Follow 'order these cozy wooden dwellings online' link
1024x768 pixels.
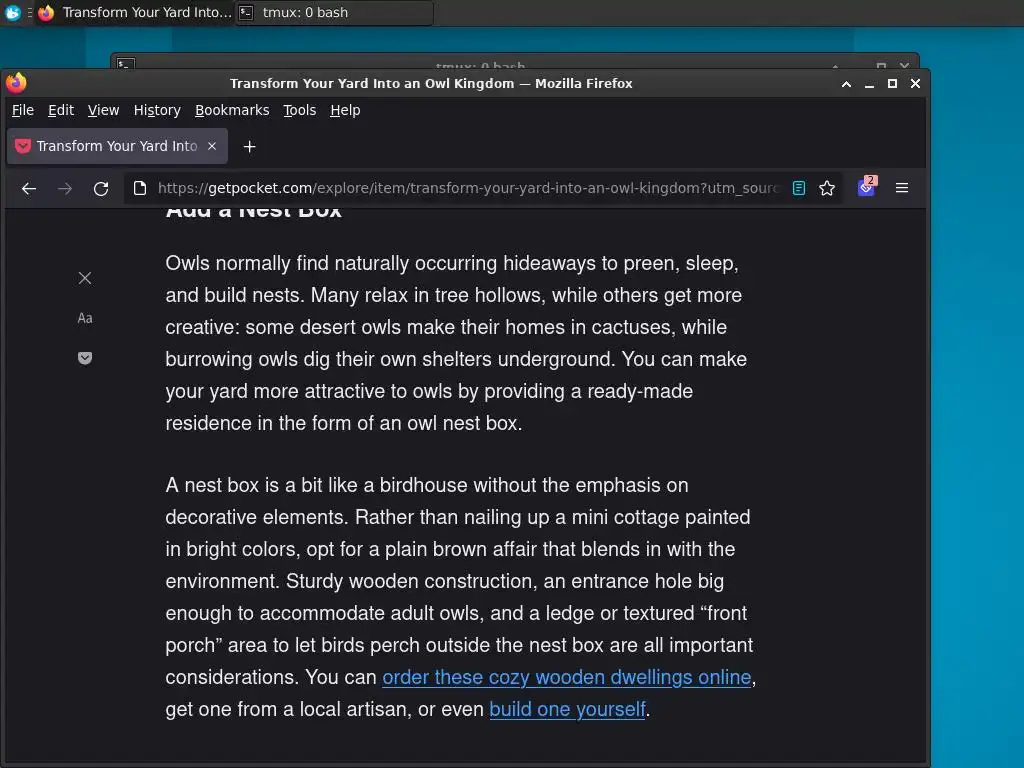click(566, 677)
